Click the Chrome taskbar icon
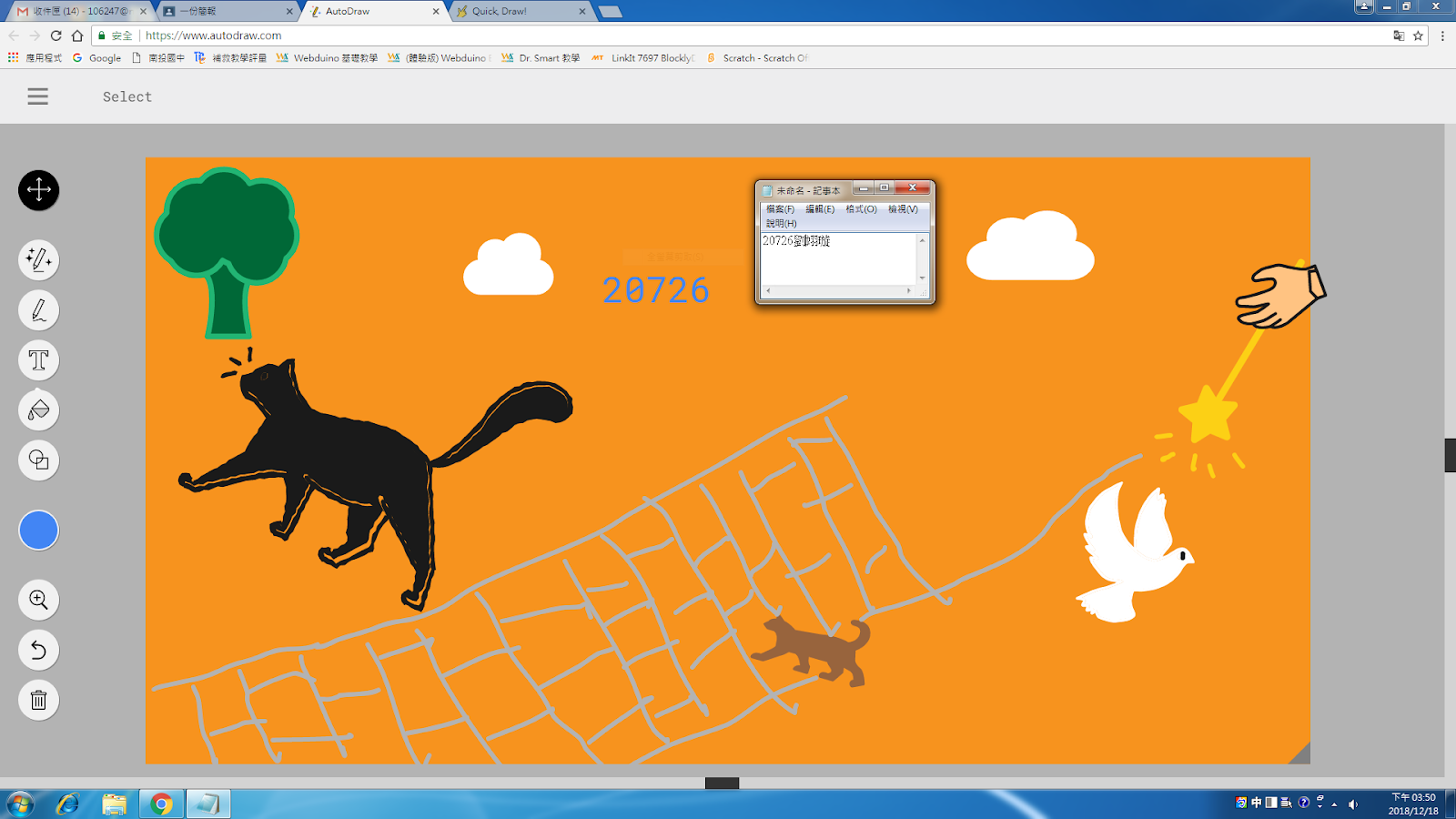Viewport: 1456px width, 819px height. pos(161,804)
